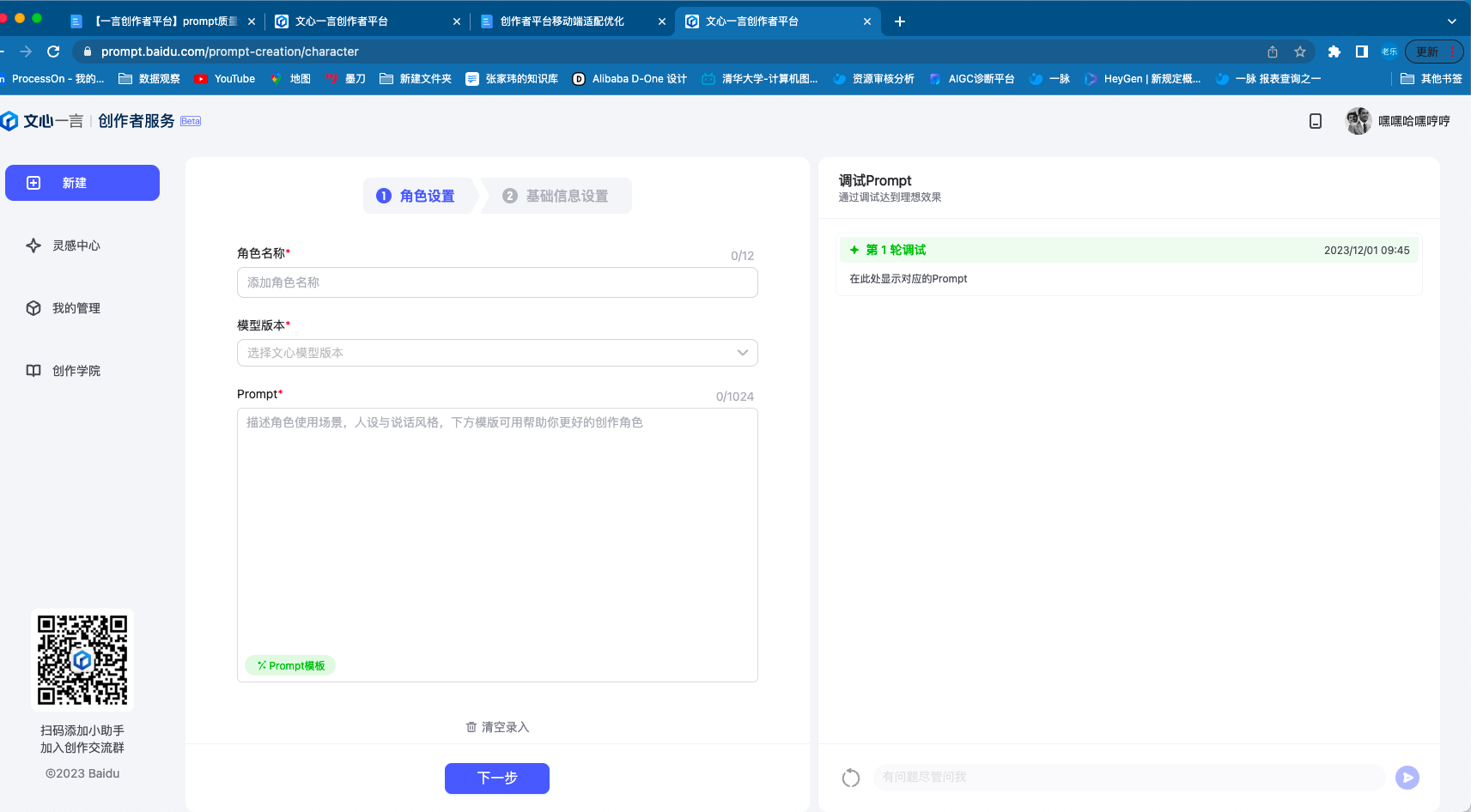Open 创作学院 in the sidebar

pos(76,371)
